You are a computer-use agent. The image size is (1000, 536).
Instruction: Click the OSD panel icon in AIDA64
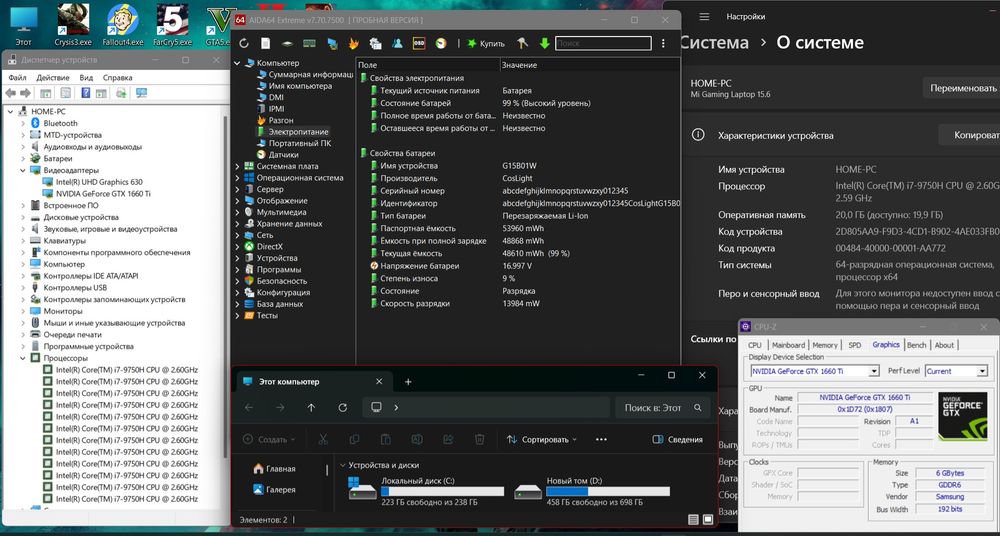coord(418,44)
